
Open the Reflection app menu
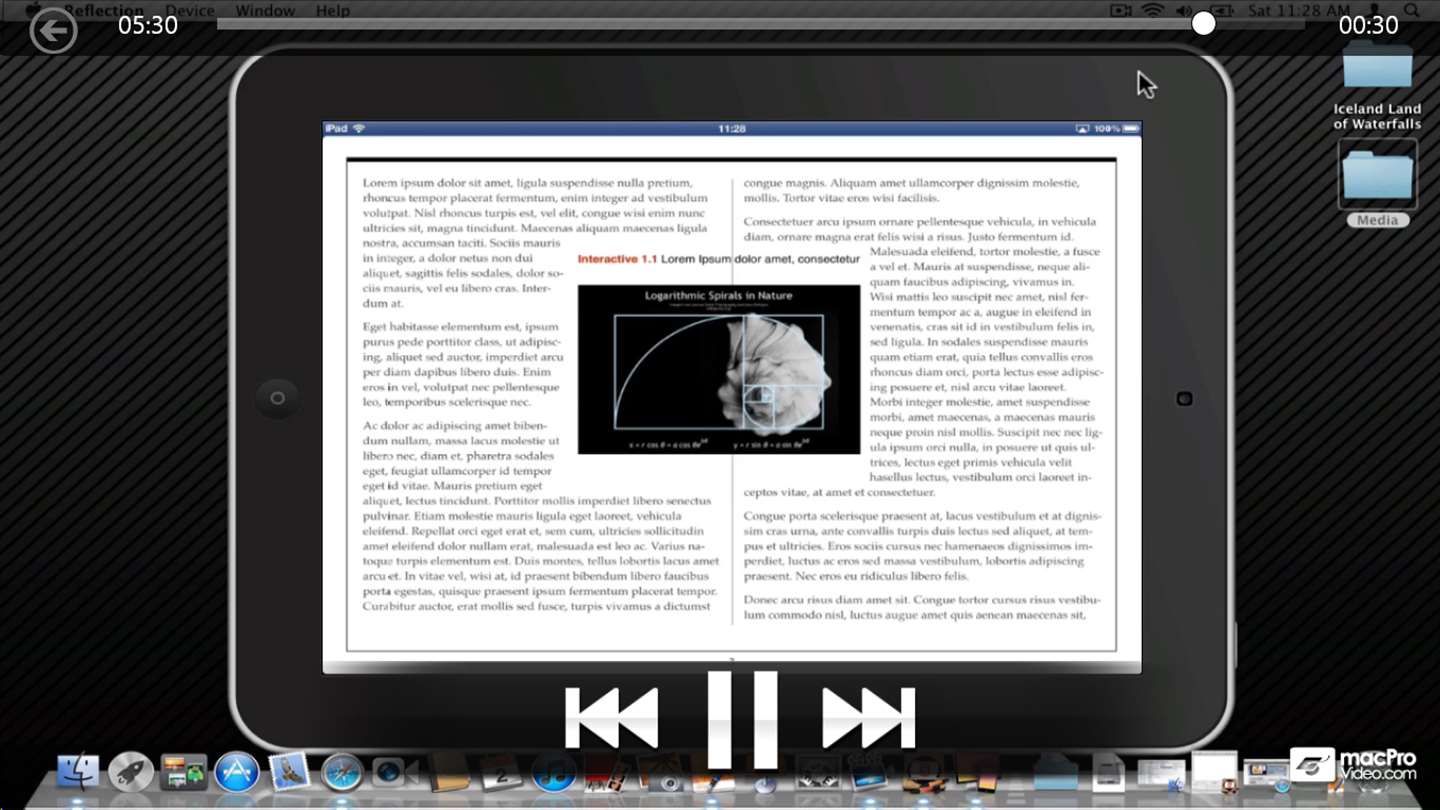[x=104, y=11]
